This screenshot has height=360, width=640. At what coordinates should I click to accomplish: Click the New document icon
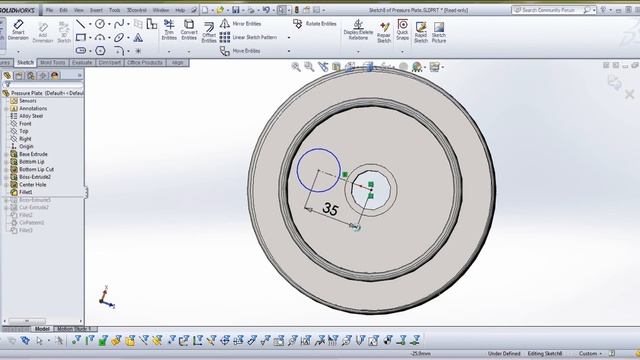coord(205,10)
